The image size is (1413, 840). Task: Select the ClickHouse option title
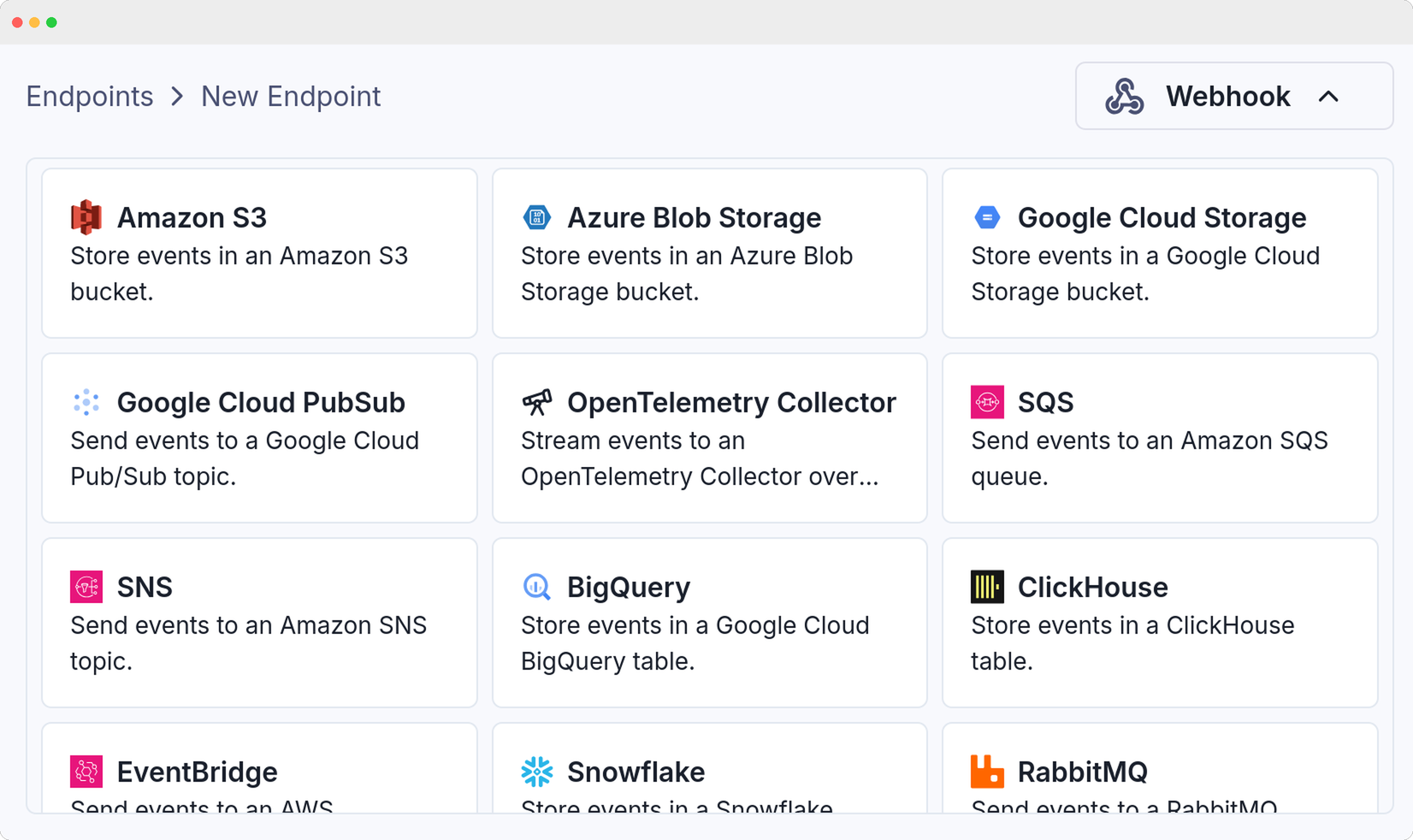(x=1092, y=587)
